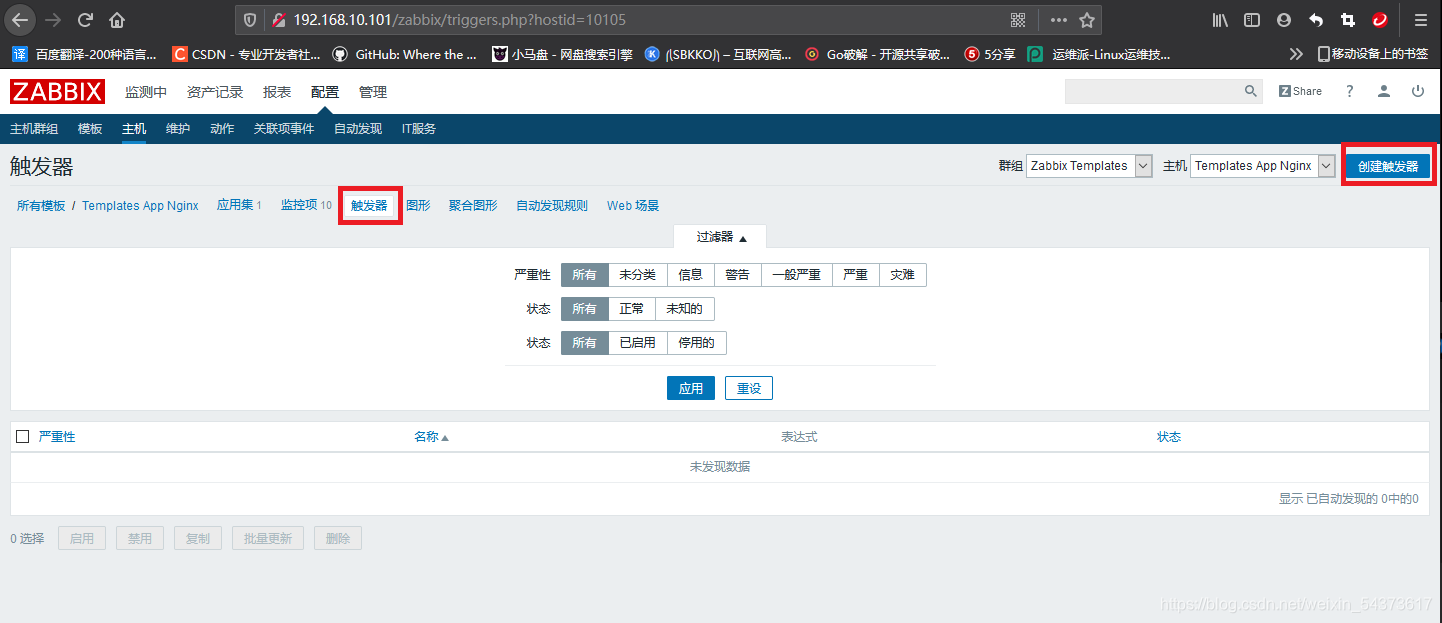Image resolution: width=1442 pixels, height=623 pixels.
Task: Open the GitHub bookmark
Action: point(404,54)
